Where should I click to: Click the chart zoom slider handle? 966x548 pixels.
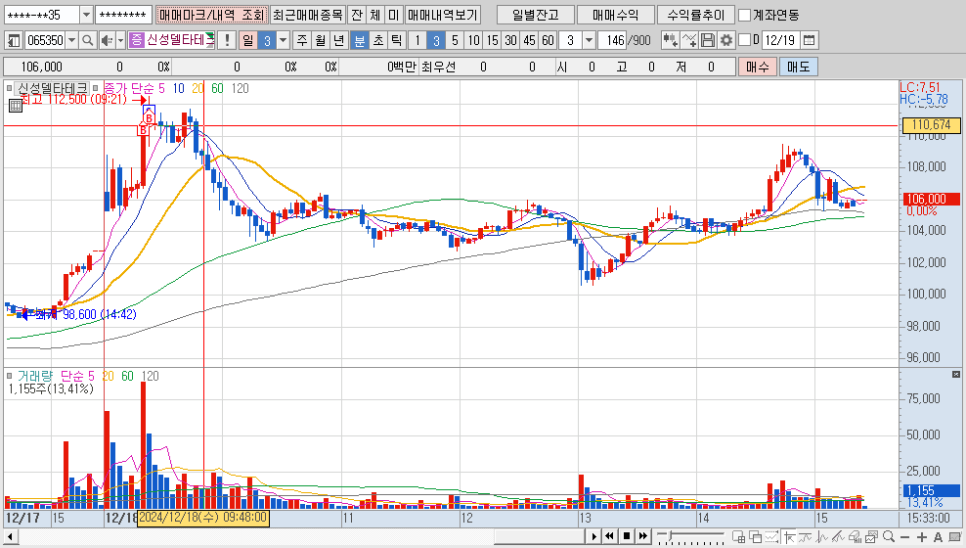point(670,535)
